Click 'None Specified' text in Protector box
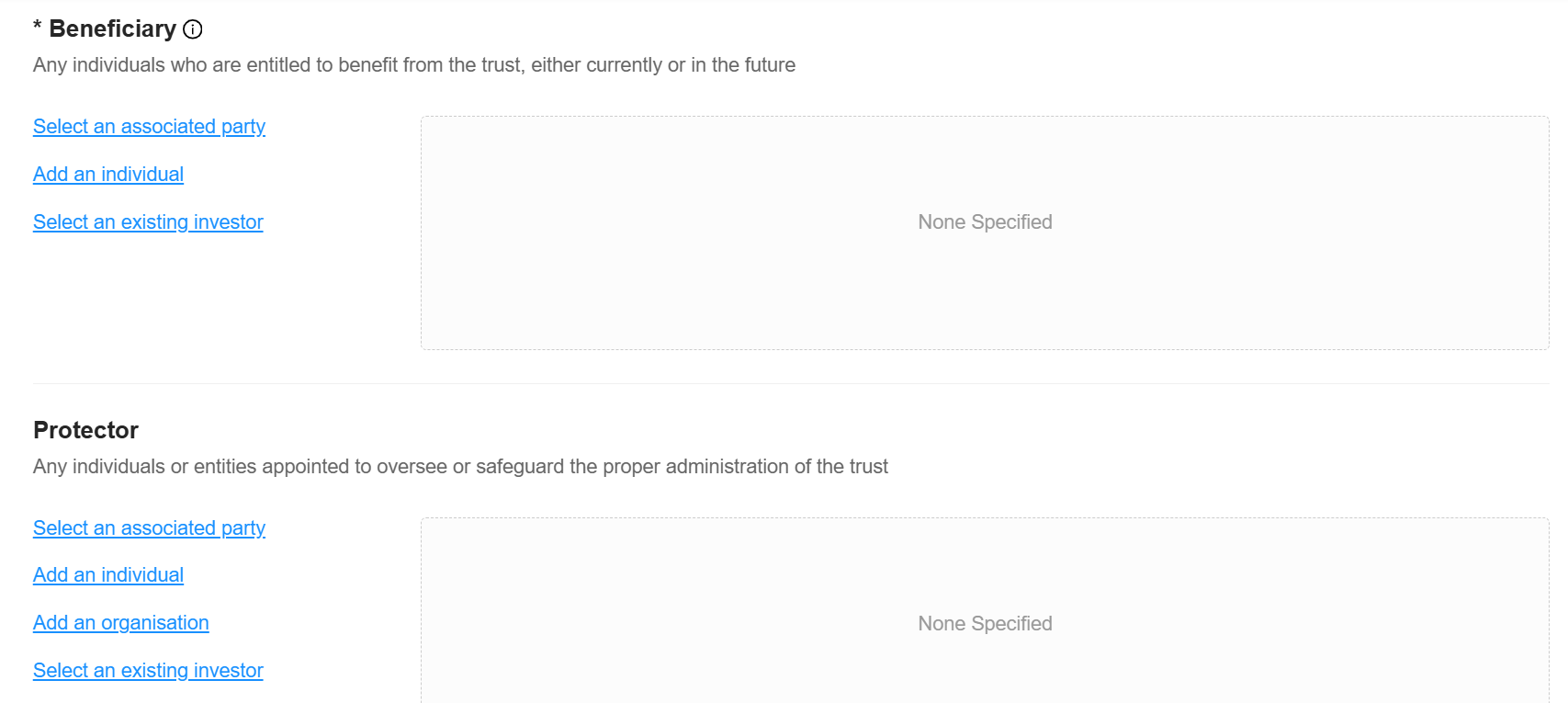Screen dimensions: 1568x703 pyautogui.click(x=985, y=624)
